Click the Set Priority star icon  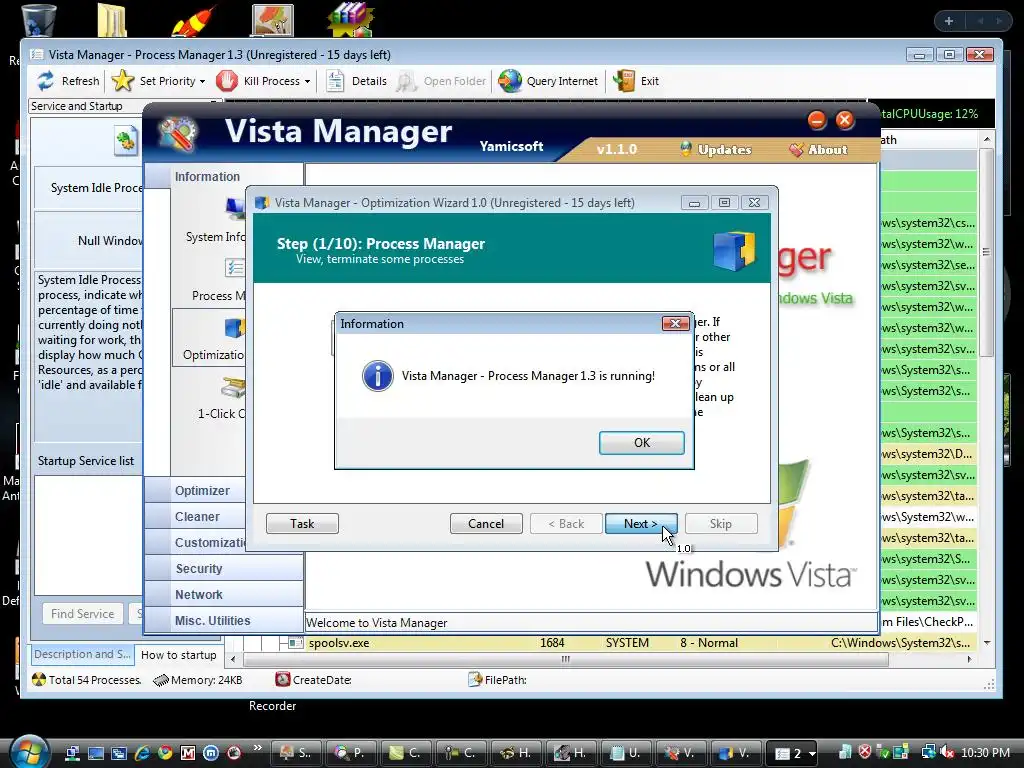(x=123, y=81)
